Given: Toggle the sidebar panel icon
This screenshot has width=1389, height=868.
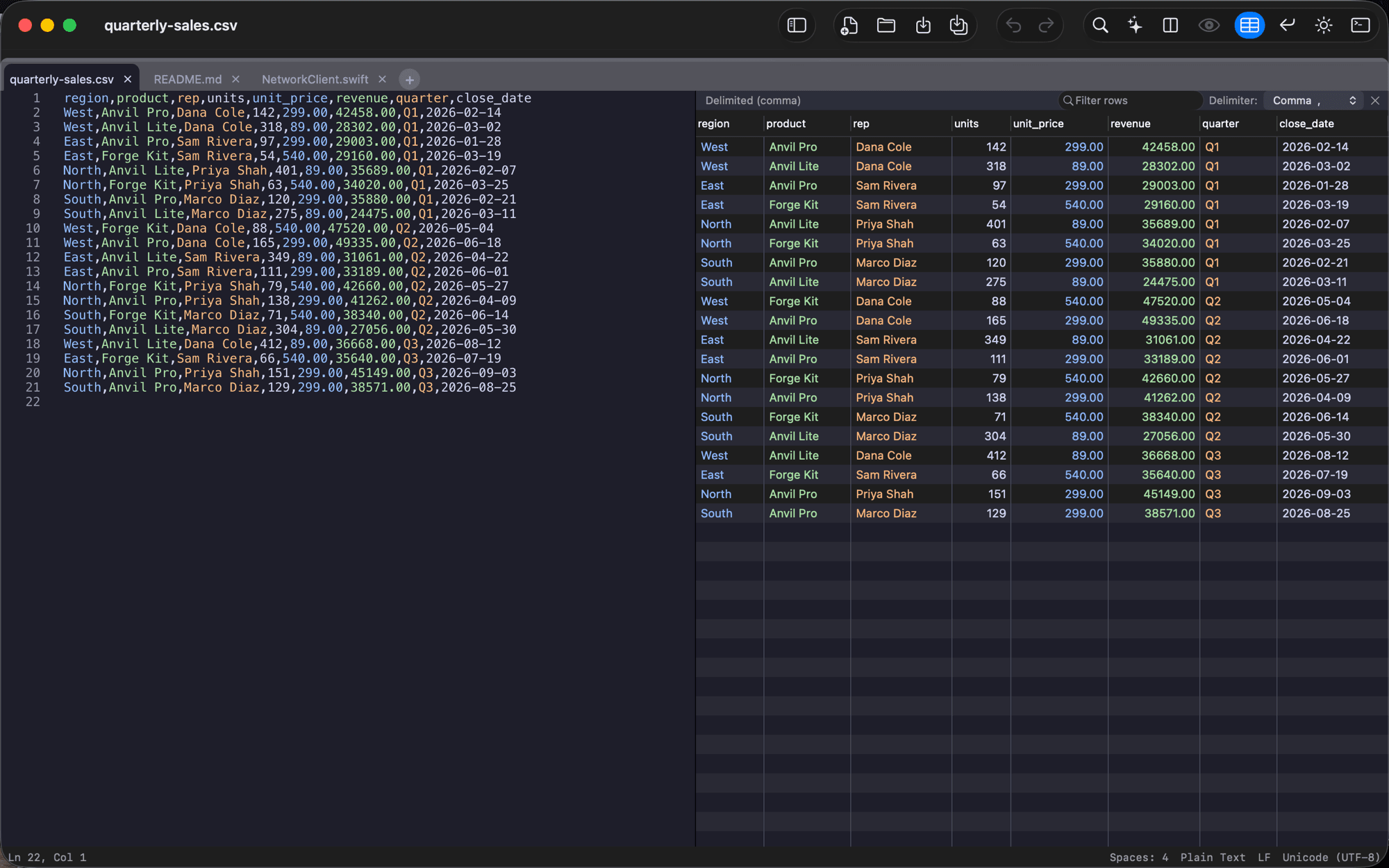Looking at the screenshot, I should point(797,26).
